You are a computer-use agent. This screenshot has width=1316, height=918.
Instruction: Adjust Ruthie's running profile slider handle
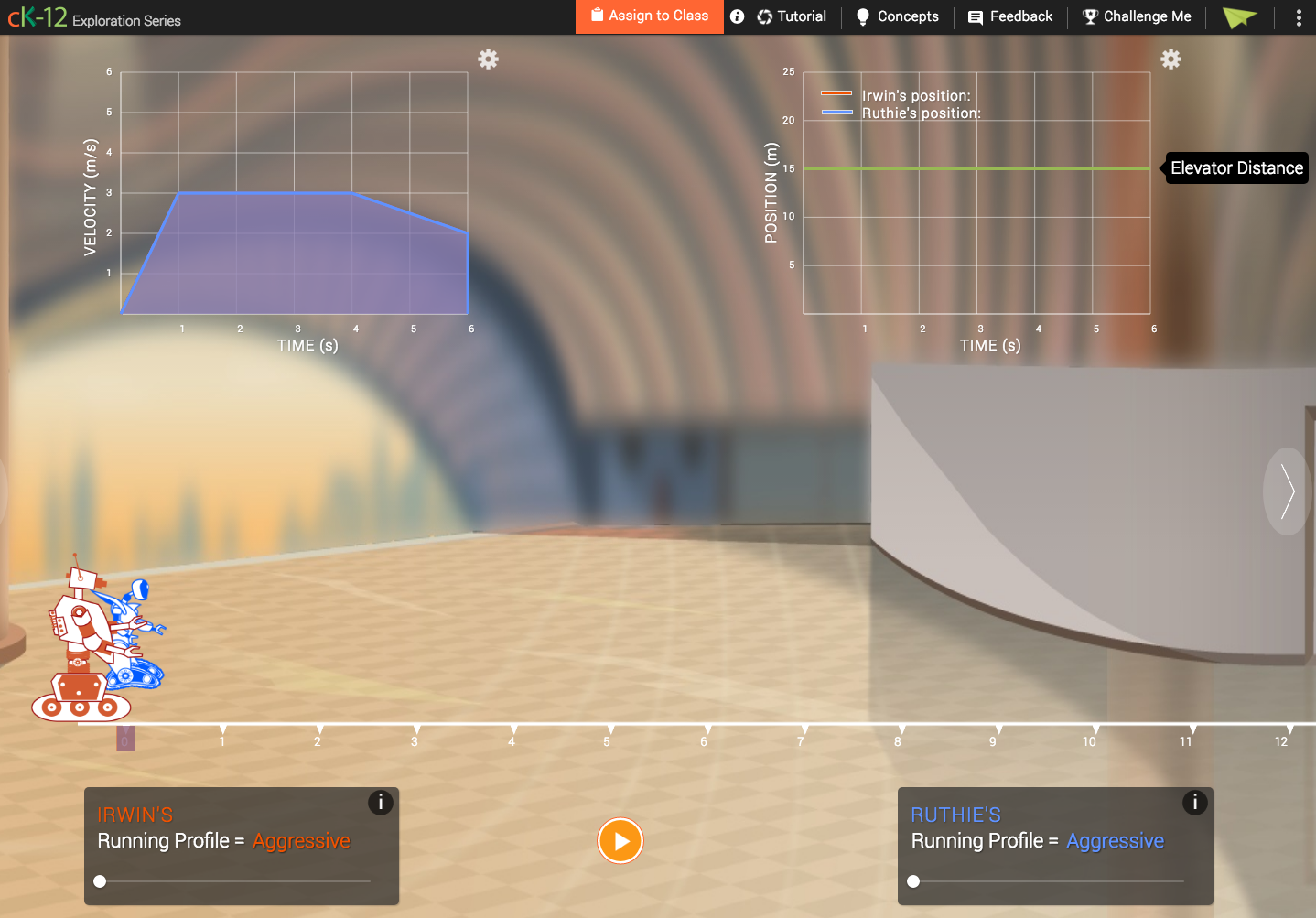pyautogui.click(x=913, y=881)
